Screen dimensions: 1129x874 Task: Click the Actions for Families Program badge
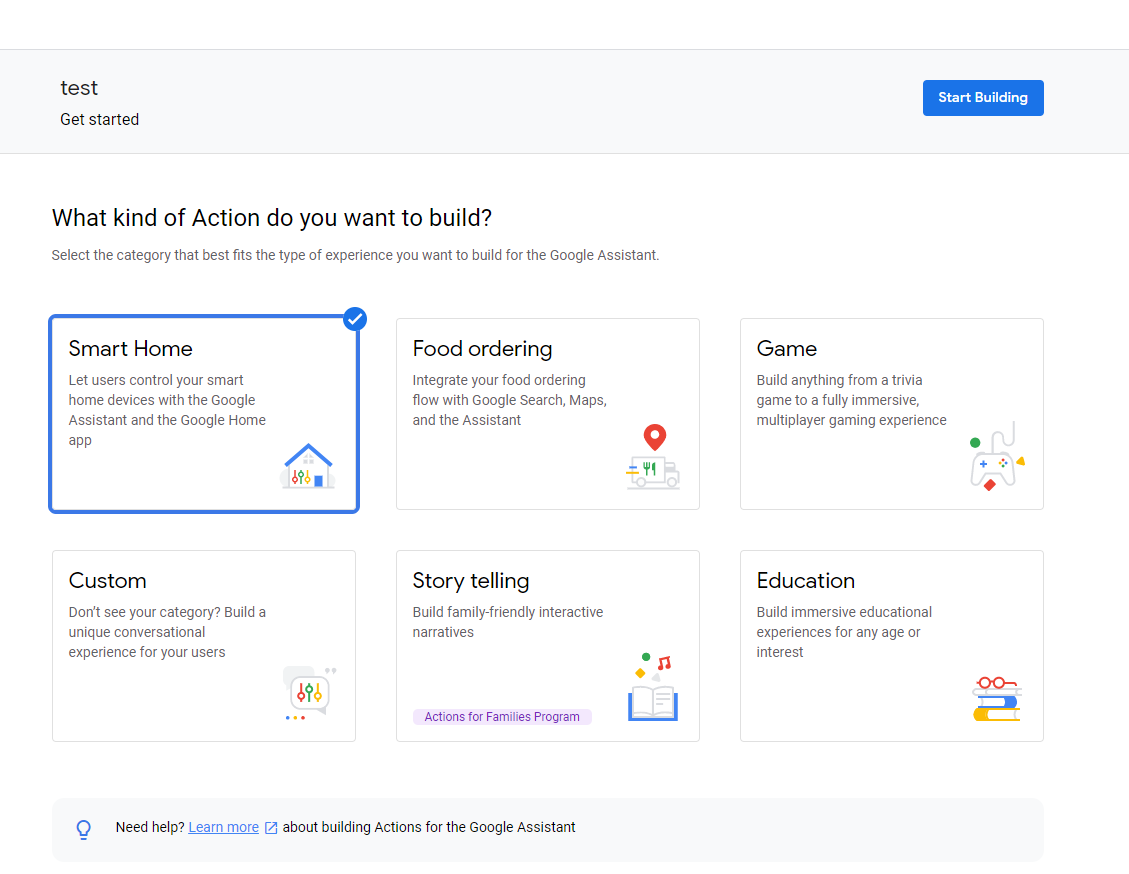coord(502,716)
